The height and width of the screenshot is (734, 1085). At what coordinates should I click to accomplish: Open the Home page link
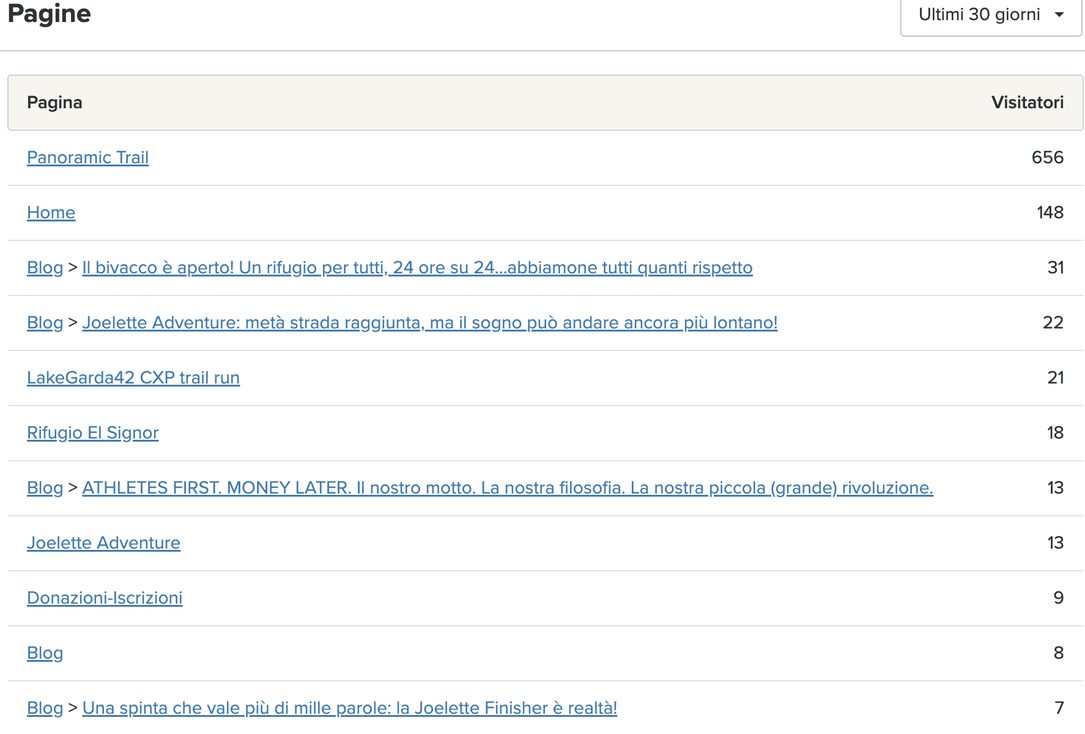coord(51,212)
